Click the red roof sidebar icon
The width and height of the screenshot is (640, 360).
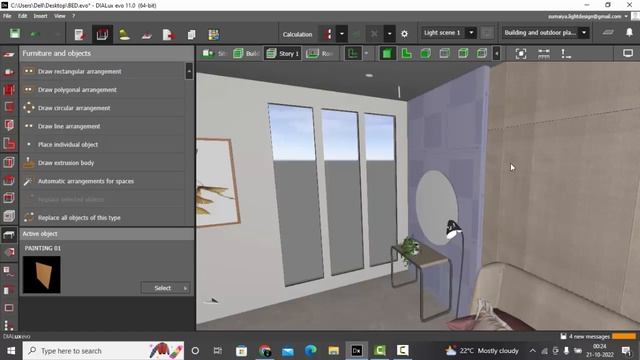[x=9, y=180]
